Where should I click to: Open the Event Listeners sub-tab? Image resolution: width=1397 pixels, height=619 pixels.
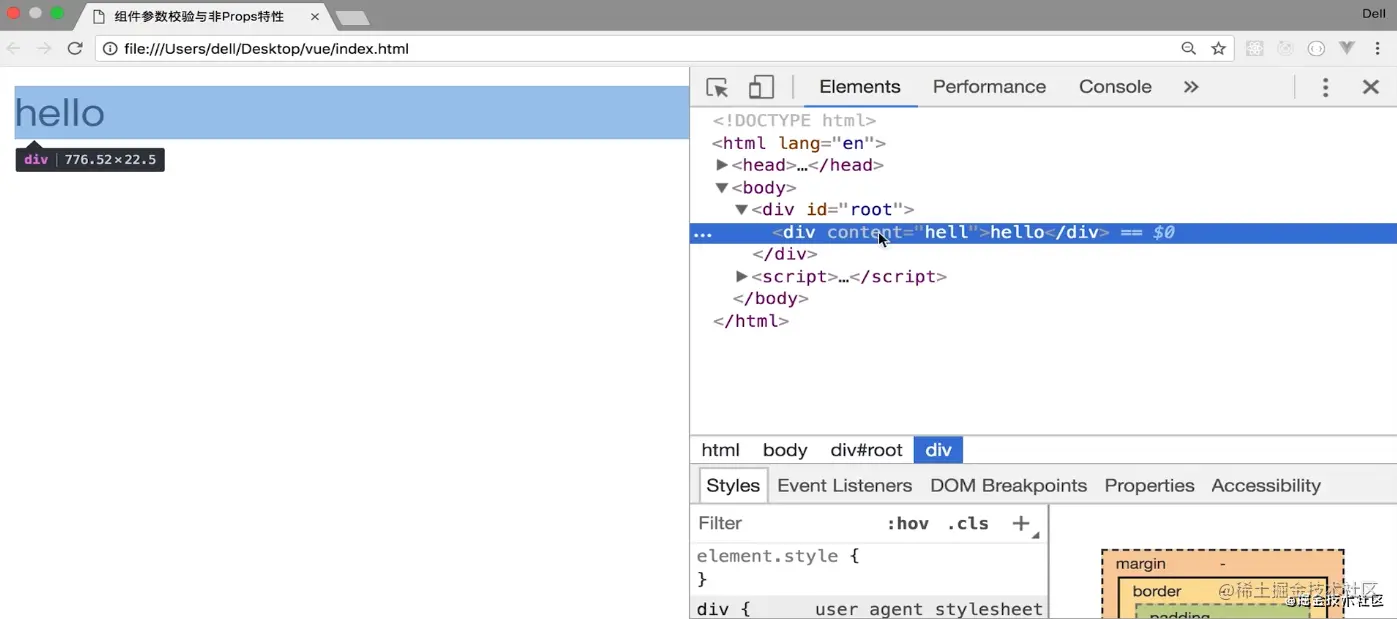tap(844, 485)
